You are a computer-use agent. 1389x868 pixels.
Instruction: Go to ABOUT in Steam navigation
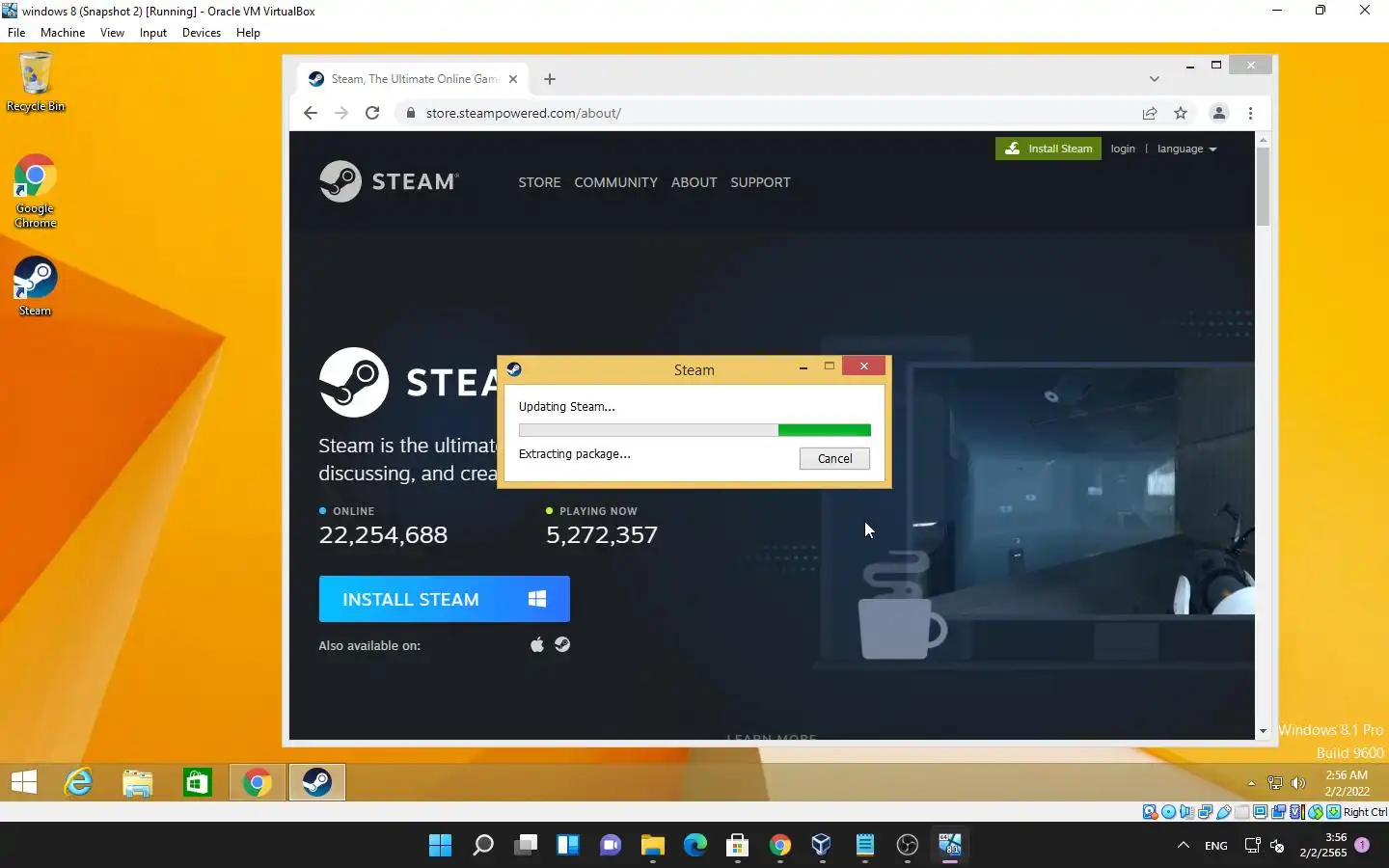pyautogui.click(x=694, y=182)
